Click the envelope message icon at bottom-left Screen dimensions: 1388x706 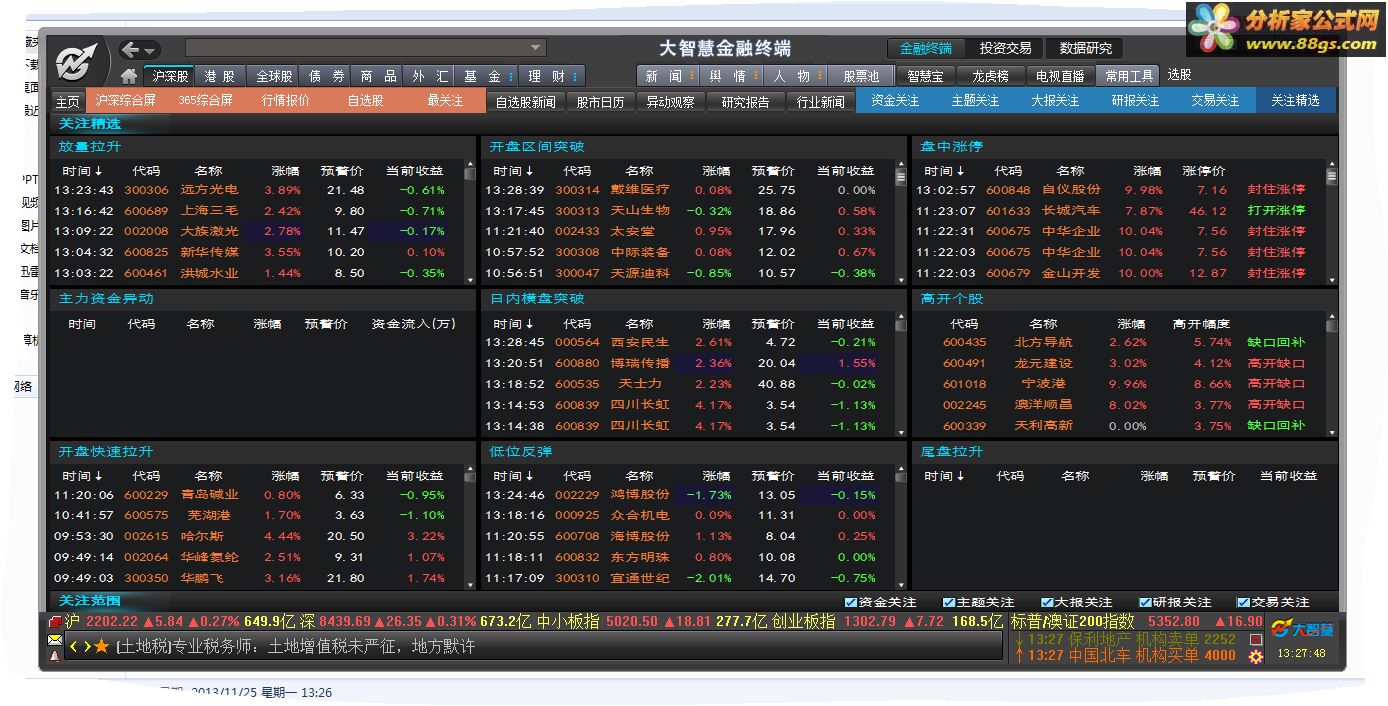click(x=55, y=640)
